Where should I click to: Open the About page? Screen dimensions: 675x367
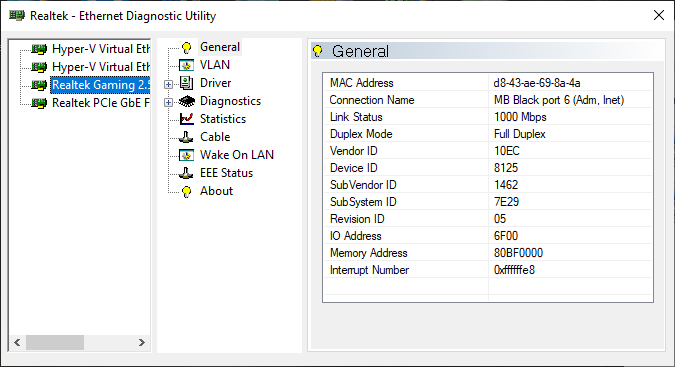coord(217,191)
